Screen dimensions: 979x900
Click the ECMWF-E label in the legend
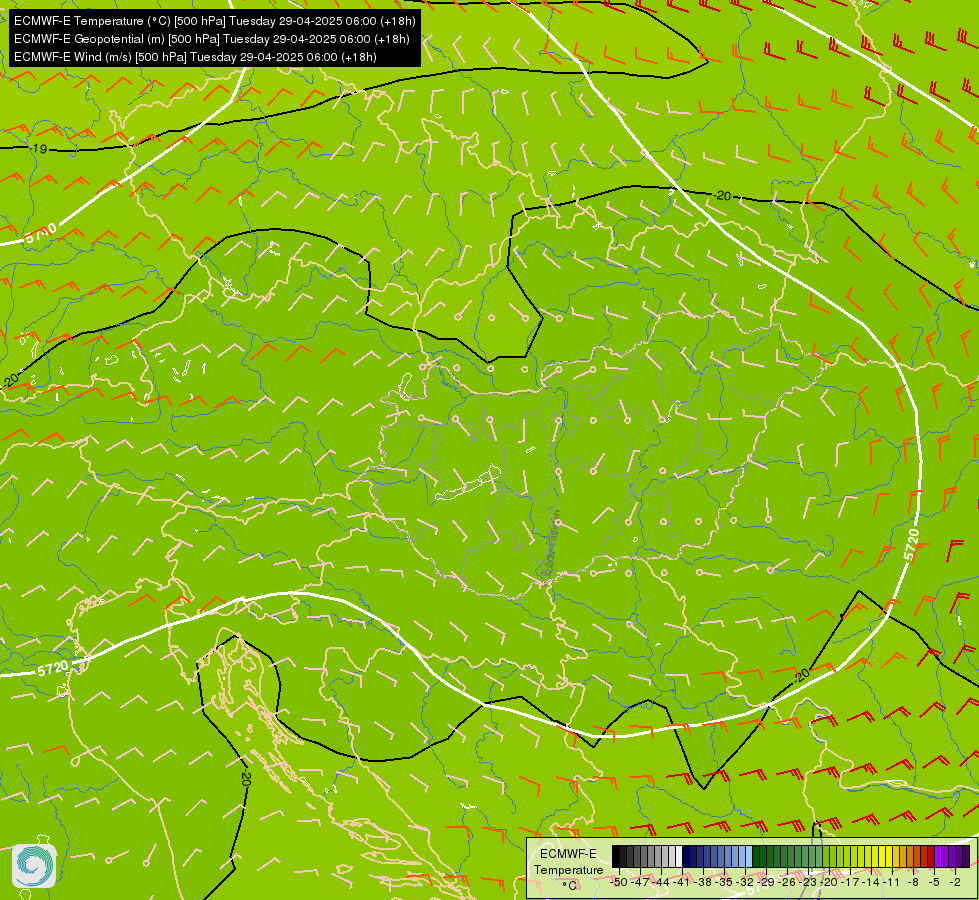(568, 854)
